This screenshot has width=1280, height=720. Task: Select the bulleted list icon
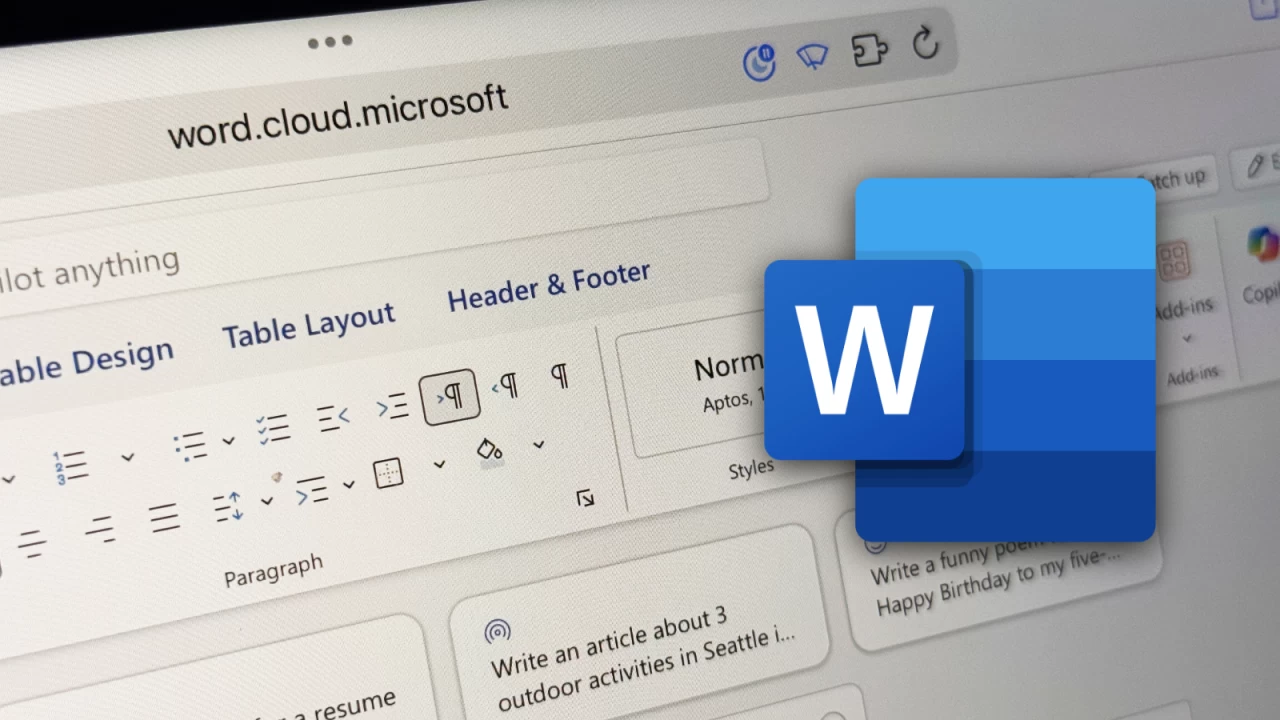pyautogui.click(x=190, y=446)
